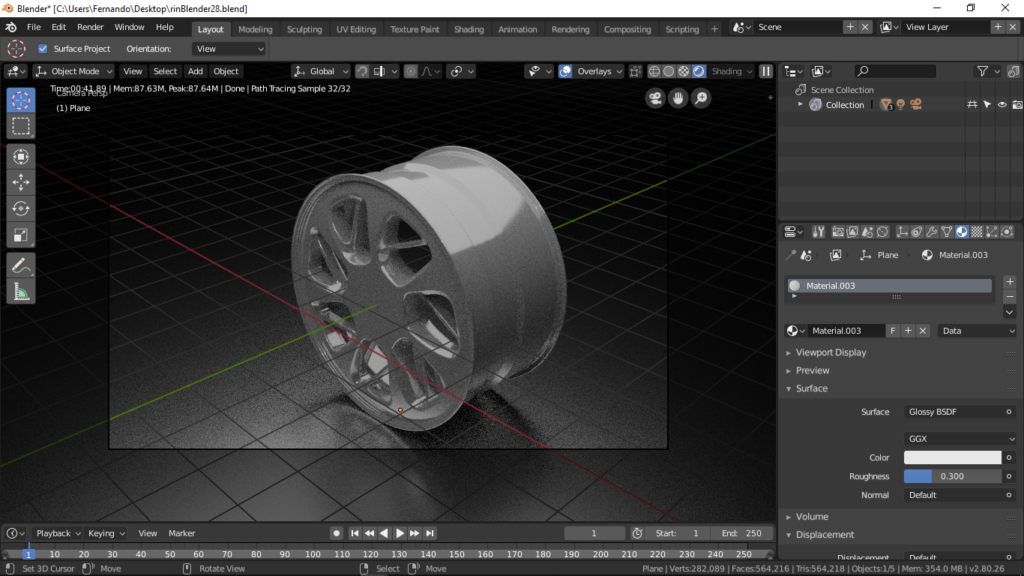Viewport: 1024px width, 576px height.
Task: Select the Object Properties tab
Action: [x=904, y=231]
